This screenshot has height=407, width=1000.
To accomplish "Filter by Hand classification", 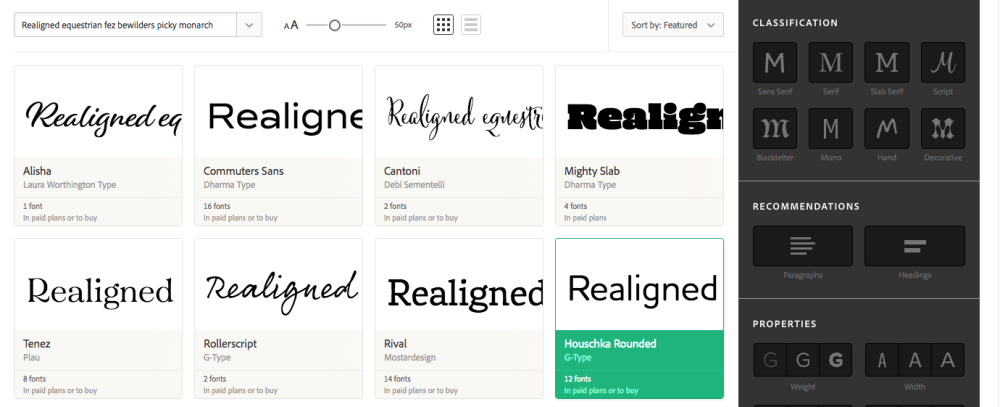I will [x=886, y=128].
